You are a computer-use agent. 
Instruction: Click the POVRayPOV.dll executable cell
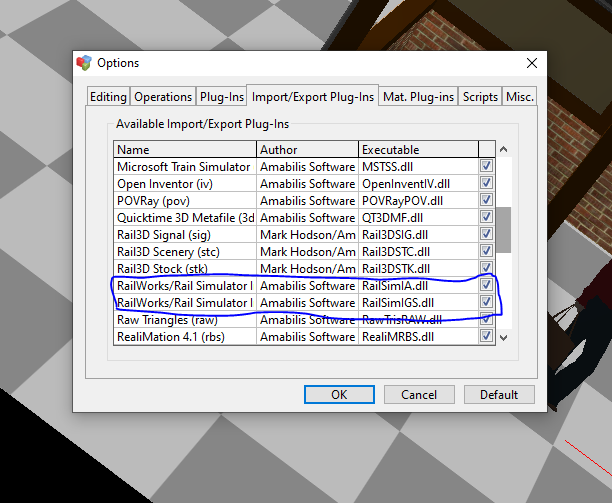click(418, 201)
